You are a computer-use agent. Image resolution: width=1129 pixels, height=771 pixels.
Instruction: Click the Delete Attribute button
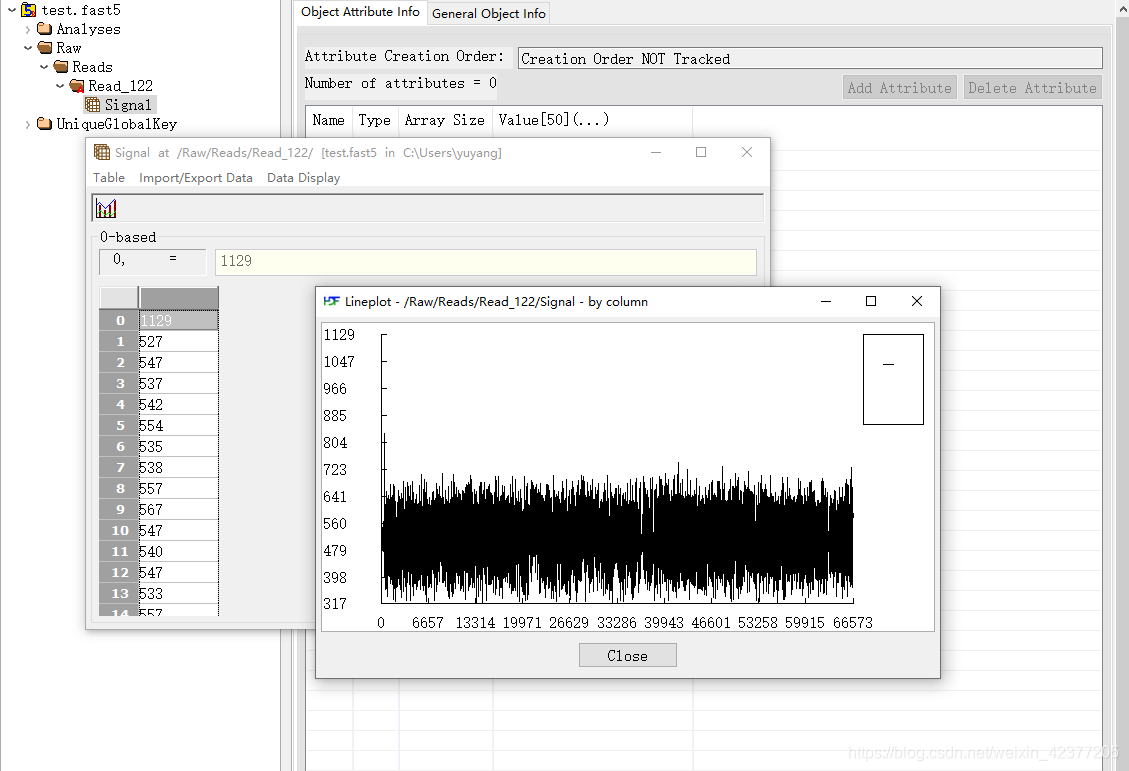click(x=1032, y=88)
